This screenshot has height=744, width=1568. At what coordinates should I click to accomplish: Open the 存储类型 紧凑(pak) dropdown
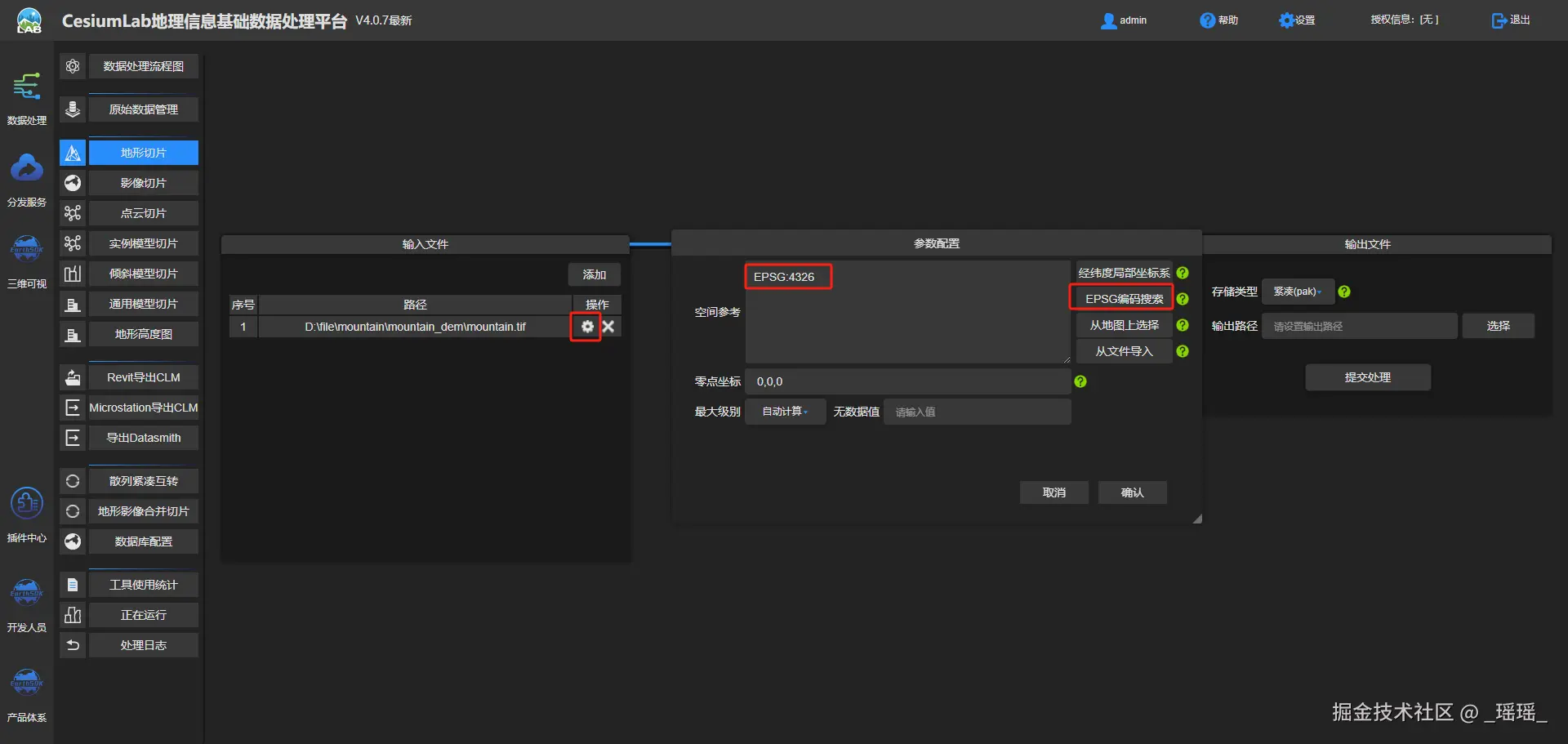tap(1298, 292)
